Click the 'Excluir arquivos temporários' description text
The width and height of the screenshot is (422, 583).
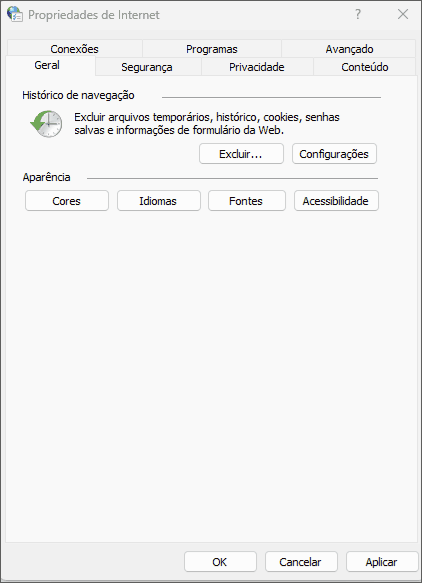click(x=207, y=123)
